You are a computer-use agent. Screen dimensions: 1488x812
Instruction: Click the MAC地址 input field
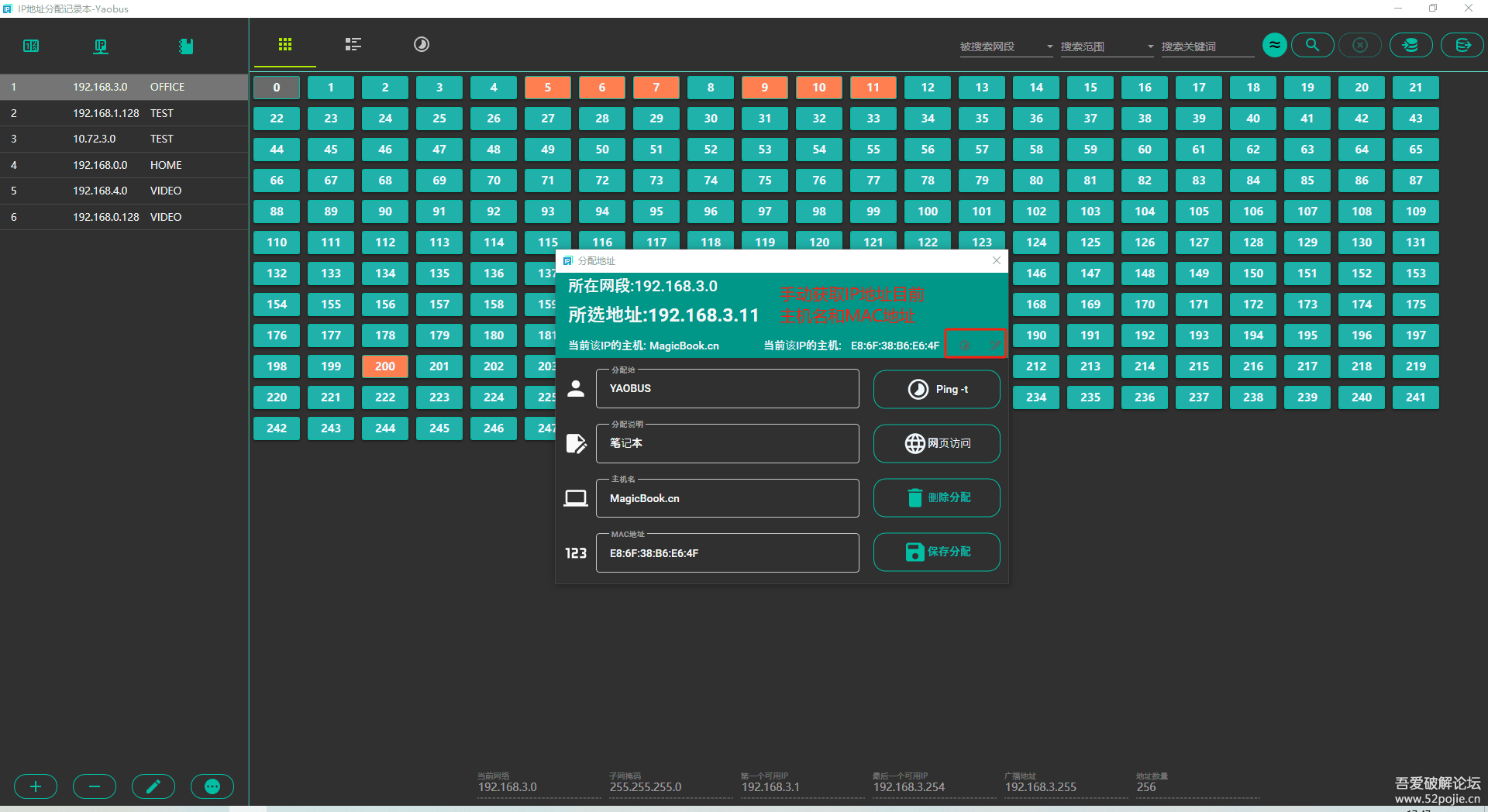(x=727, y=553)
